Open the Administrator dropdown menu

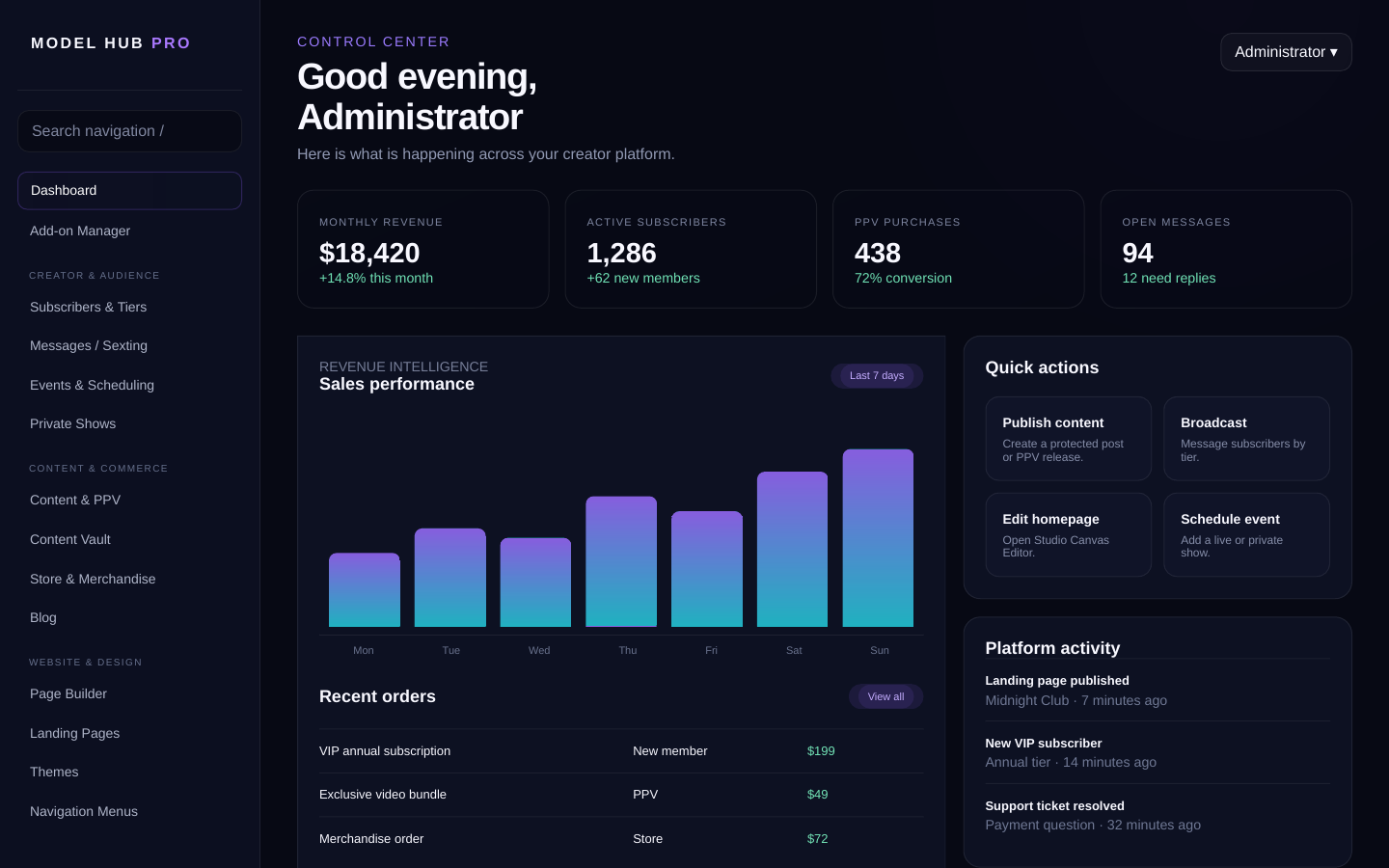pos(1286,52)
